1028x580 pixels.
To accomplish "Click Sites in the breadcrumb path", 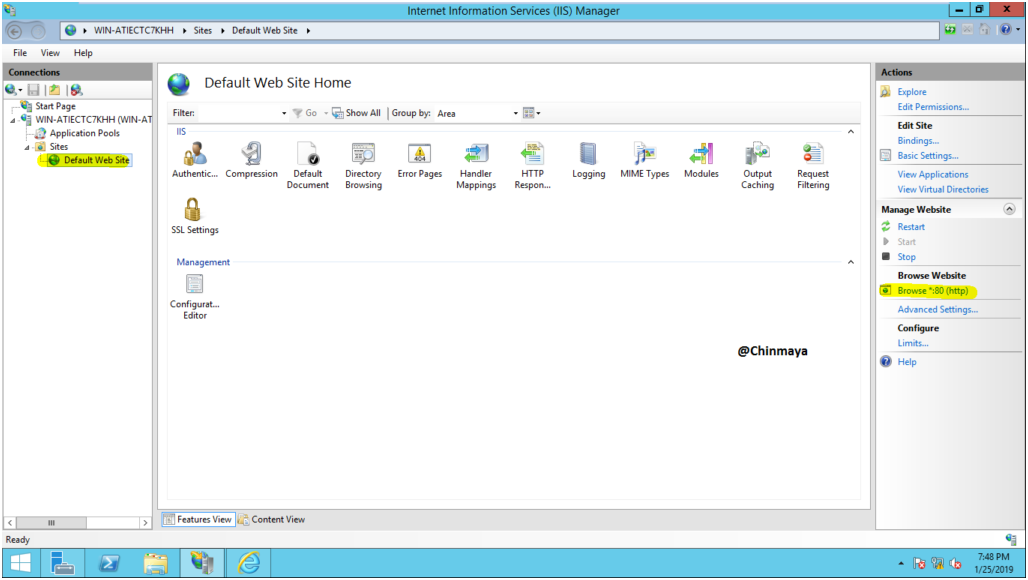I will (x=203, y=31).
